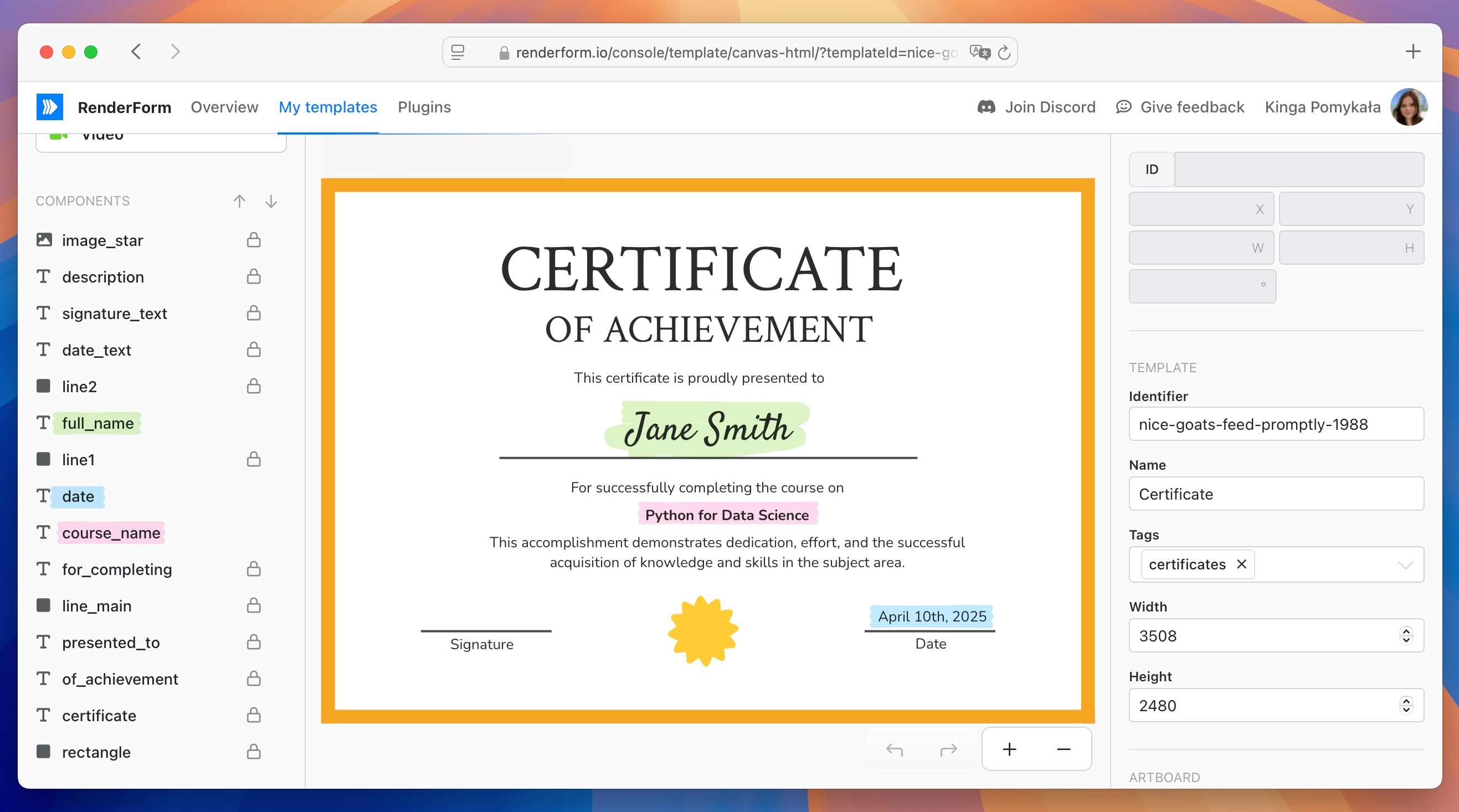Click the Name input field

tap(1276, 494)
